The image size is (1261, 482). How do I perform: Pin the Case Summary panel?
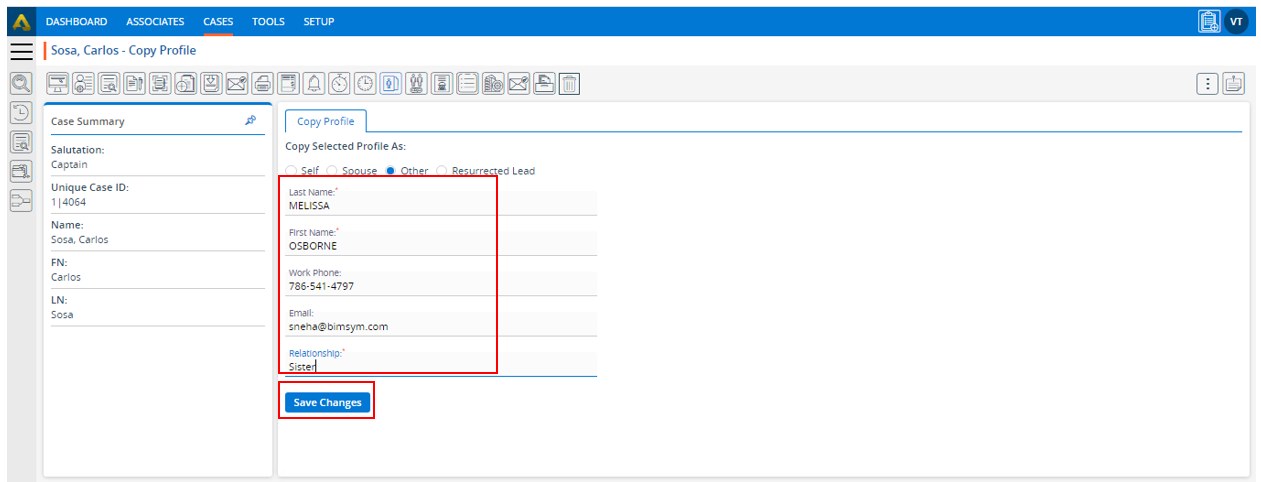pos(250,121)
